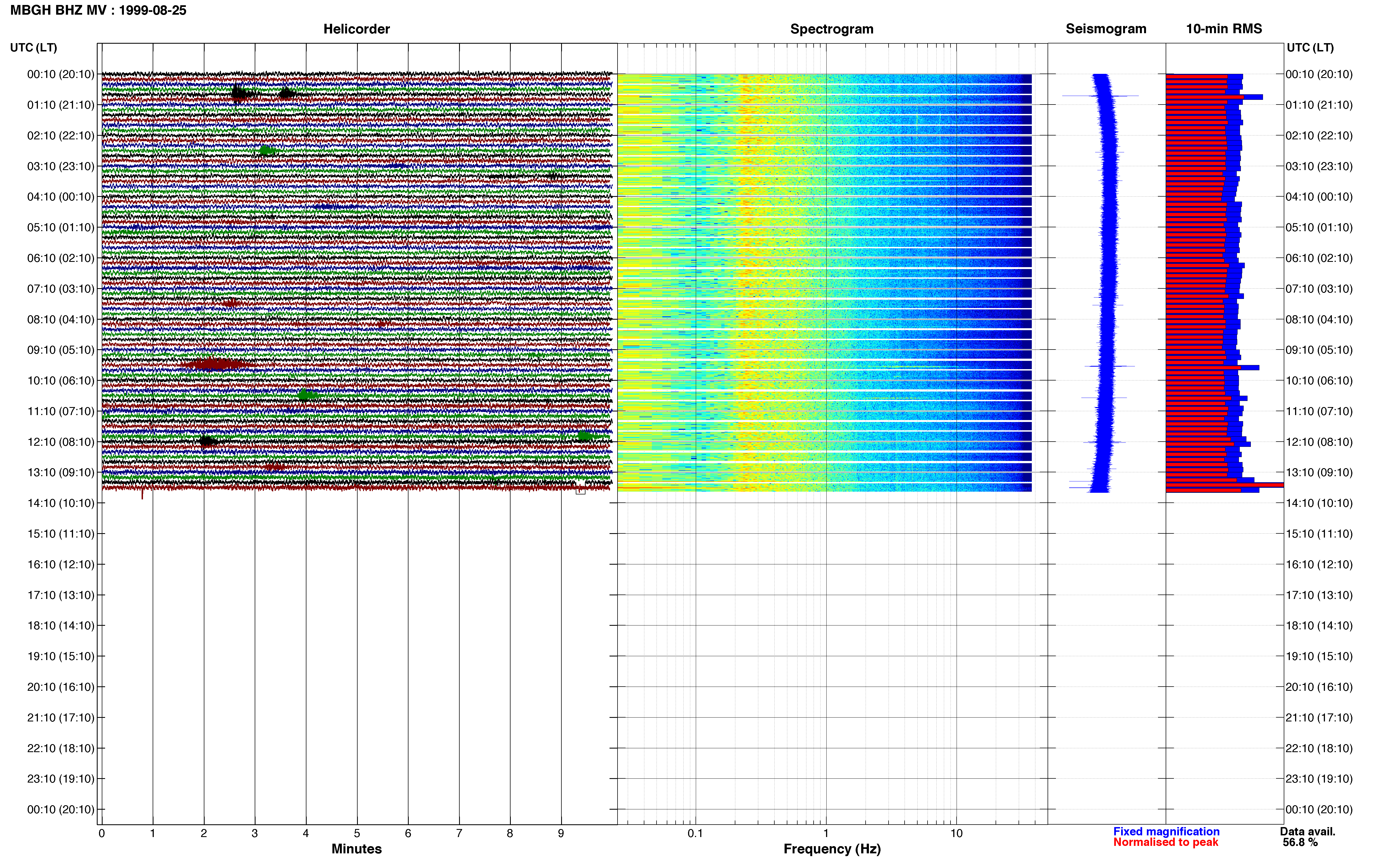This screenshot has height=868, width=1388.
Task: Click the 'Frequency (Hz)' x-axis label
Action: coord(832,849)
